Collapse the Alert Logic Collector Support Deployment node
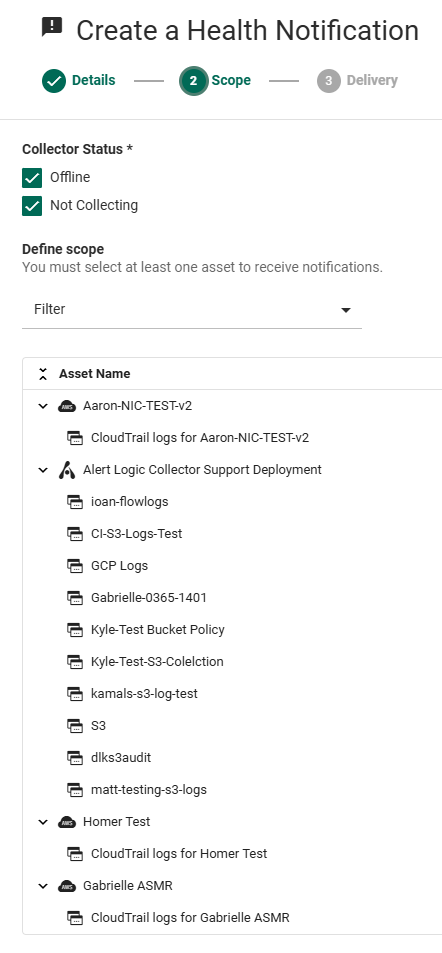The image size is (442, 953). tap(43, 470)
